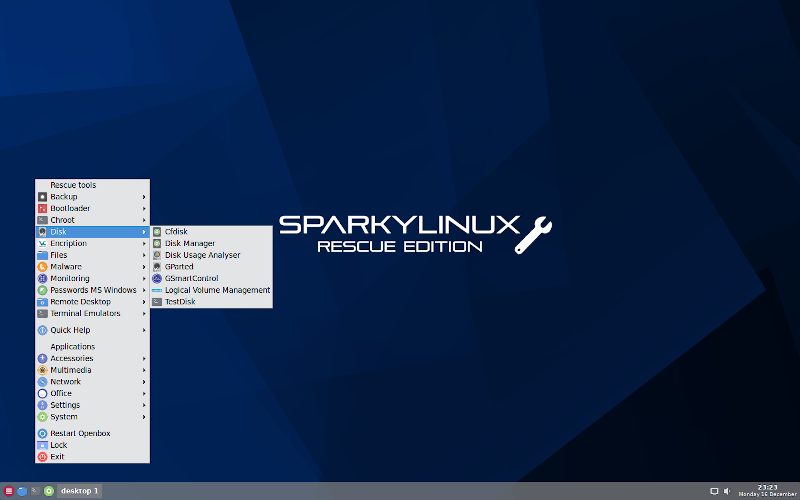Click the Settings icon
Viewport: 800px width, 500px height.
click(x=42, y=405)
